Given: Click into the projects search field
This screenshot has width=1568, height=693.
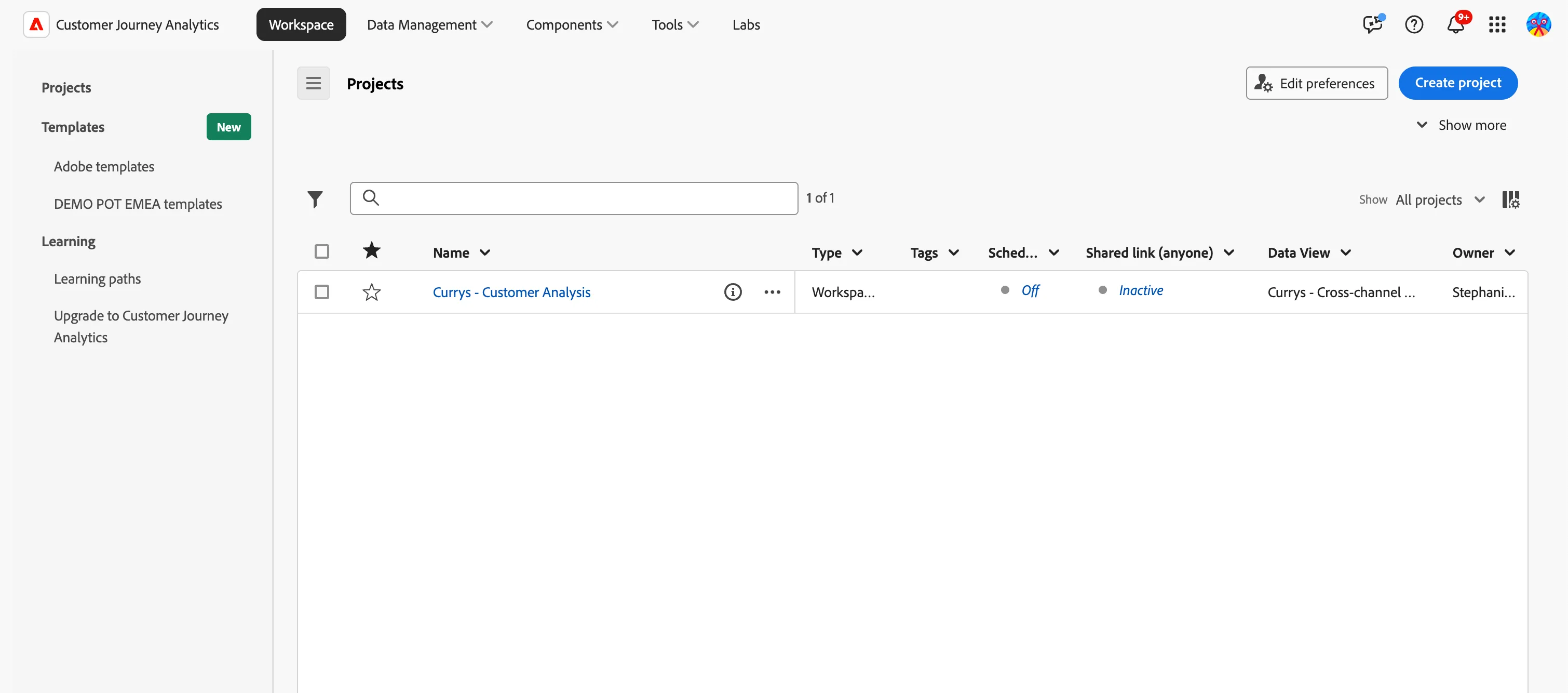Looking at the screenshot, I should click(573, 198).
